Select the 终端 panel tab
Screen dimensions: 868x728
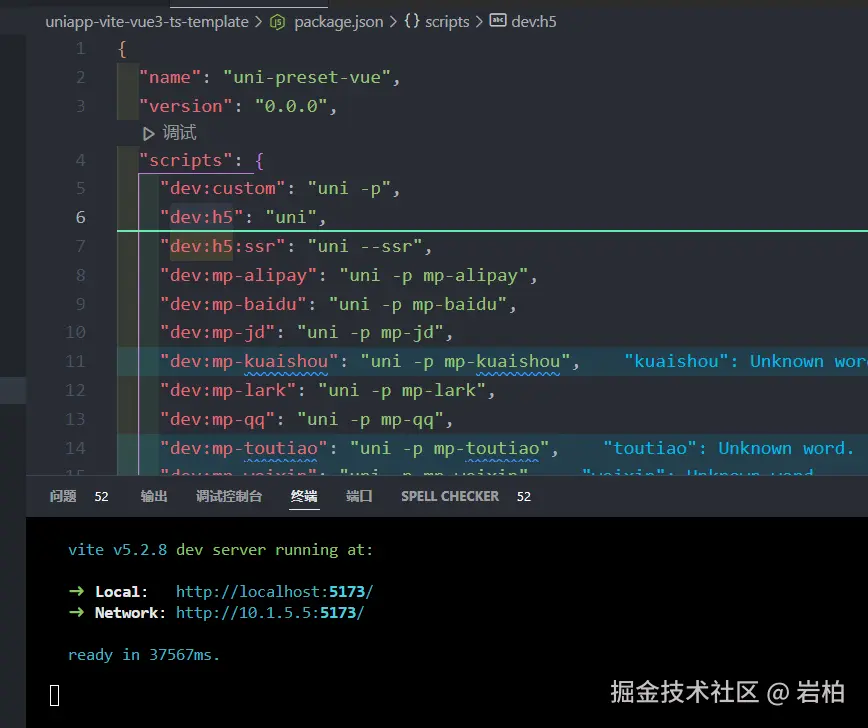(304, 495)
